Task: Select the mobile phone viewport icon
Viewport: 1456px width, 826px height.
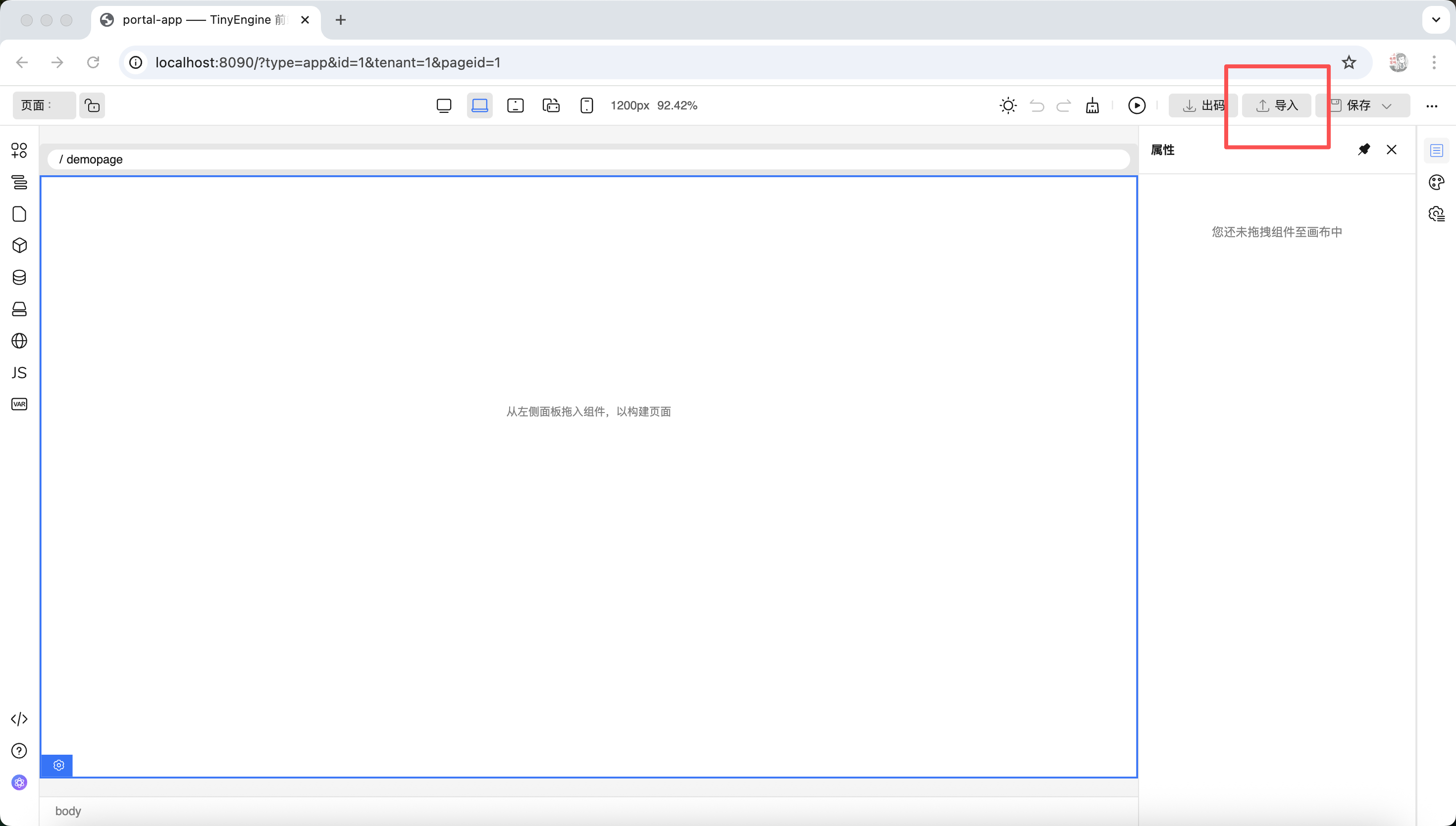Action: coord(586,105)
